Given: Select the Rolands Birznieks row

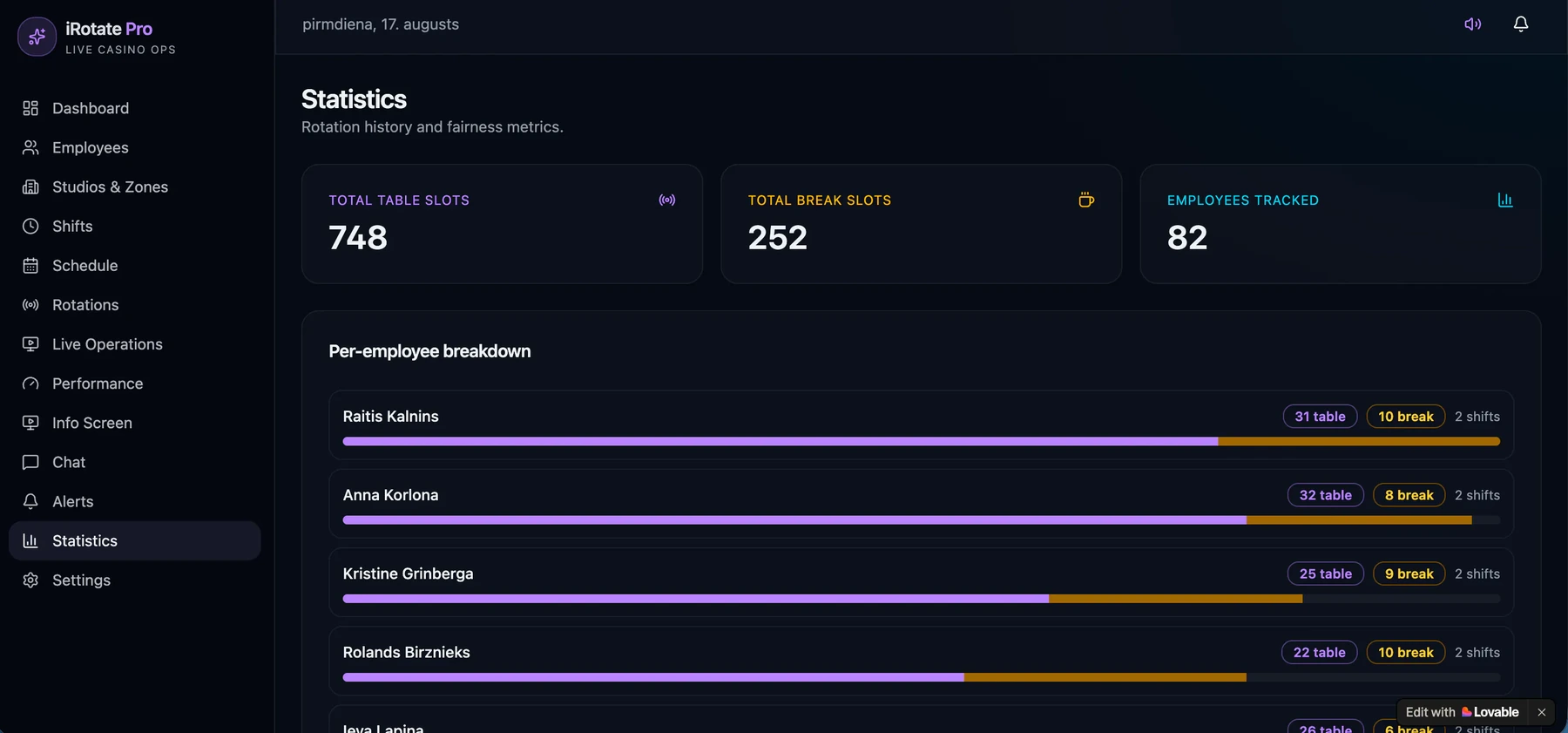Looking at the screenshot, I should (922, 661).
